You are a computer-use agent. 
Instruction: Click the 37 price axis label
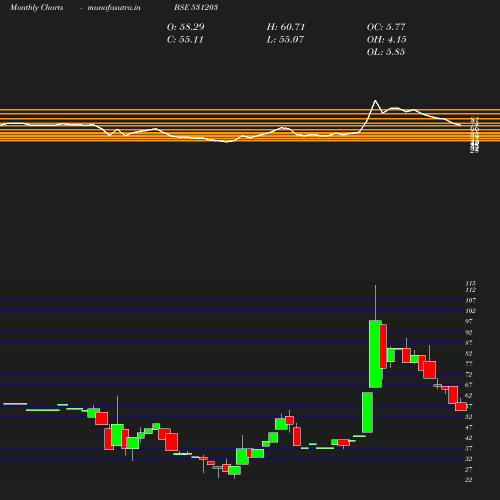coord(469,448)
